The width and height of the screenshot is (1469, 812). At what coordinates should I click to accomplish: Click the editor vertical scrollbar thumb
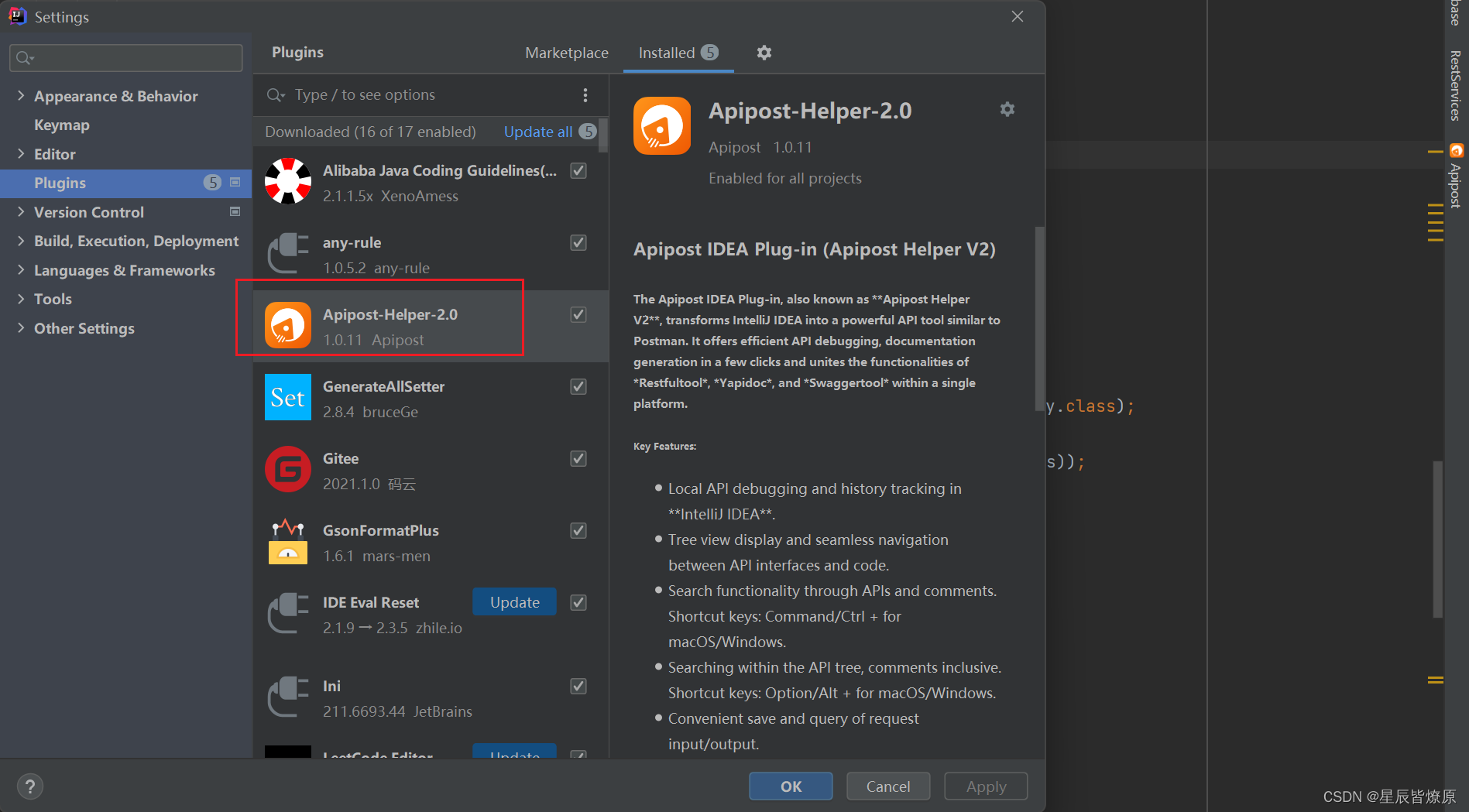click(x=1437, y=540)
